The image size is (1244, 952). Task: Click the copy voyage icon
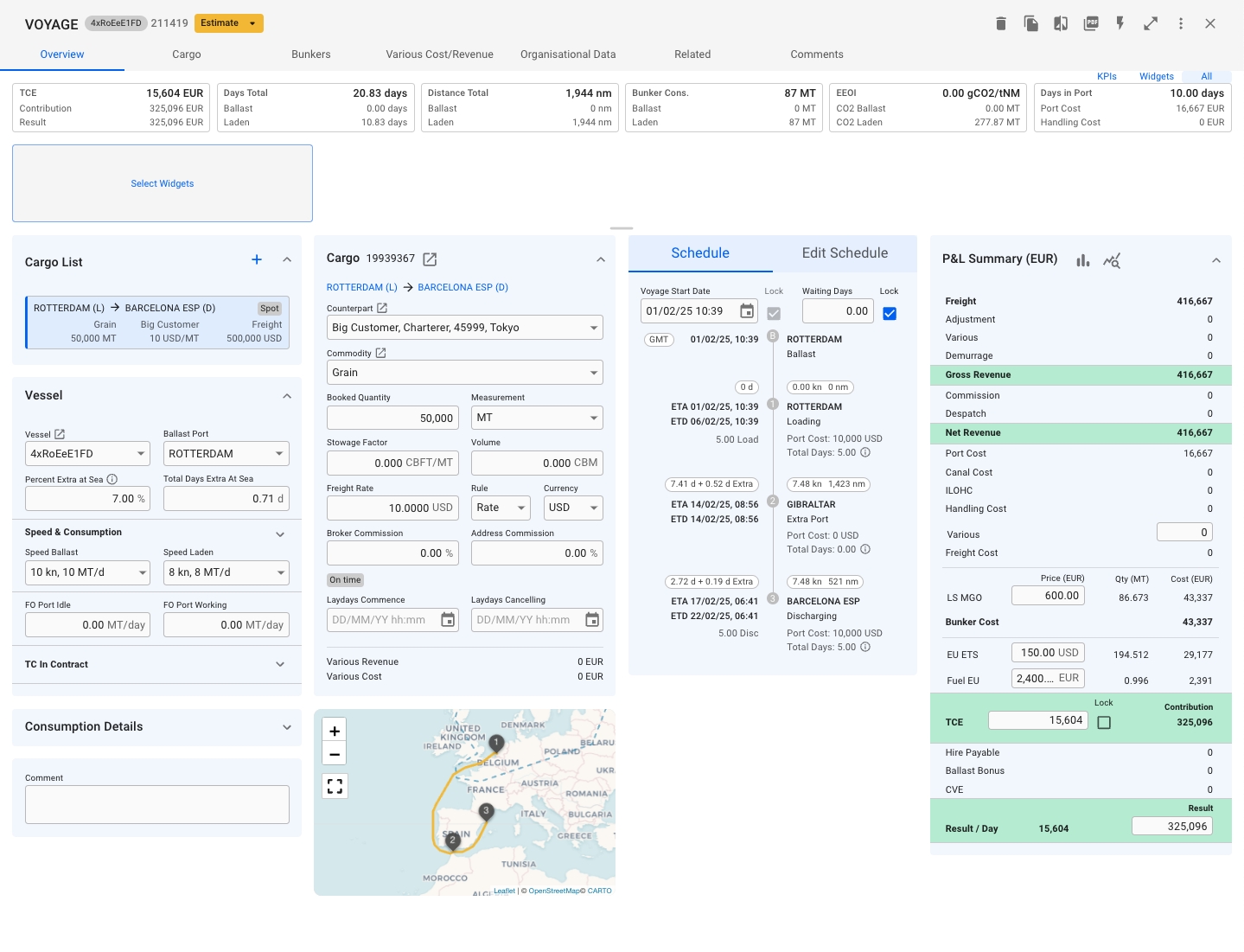point(1030,23)
